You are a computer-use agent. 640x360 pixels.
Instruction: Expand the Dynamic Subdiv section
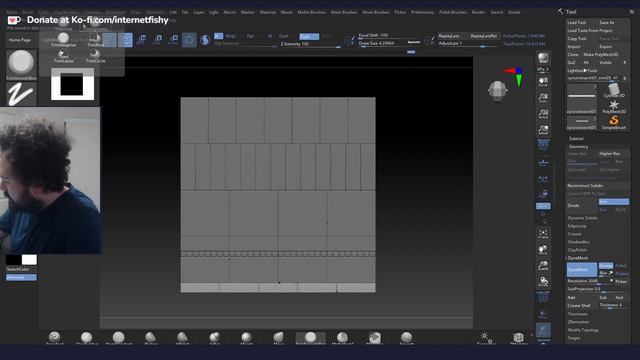pos(582,218)
